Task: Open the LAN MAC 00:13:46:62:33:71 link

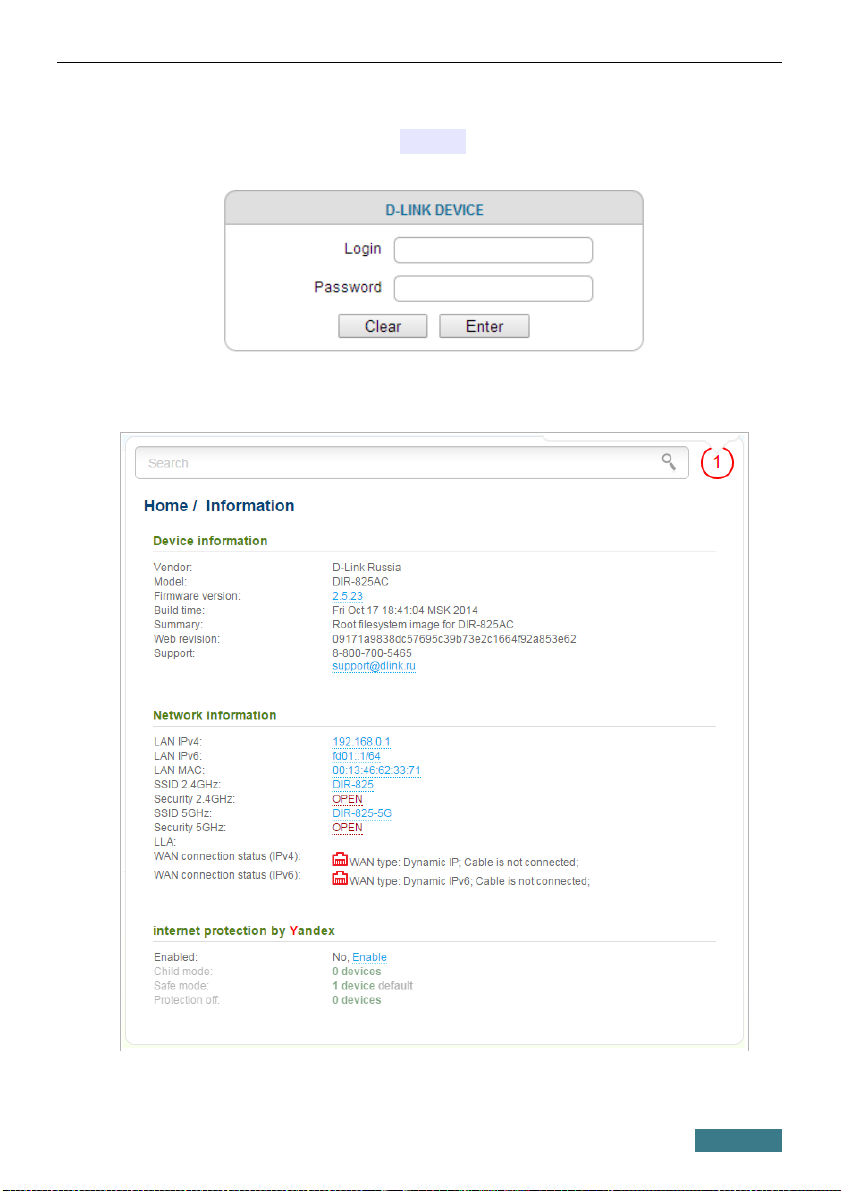Action: (376, 770)
